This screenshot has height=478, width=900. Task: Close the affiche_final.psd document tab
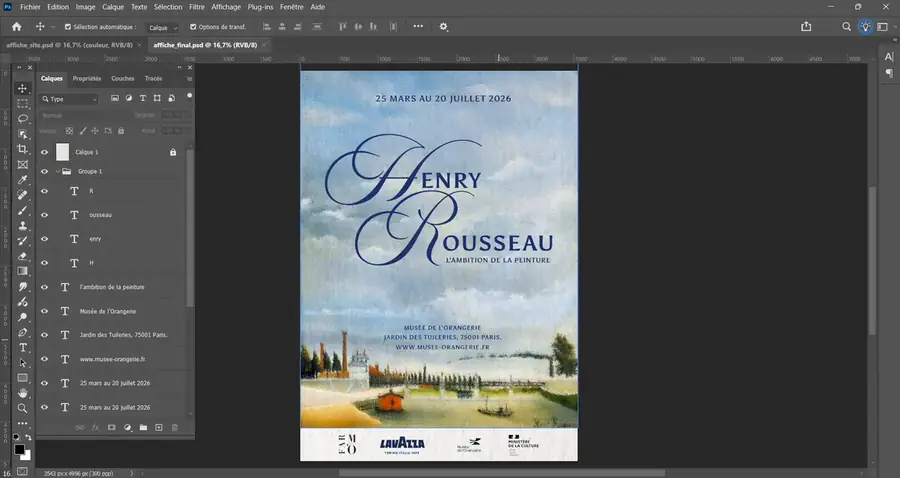pyautogui.click(x=263, y=45)
